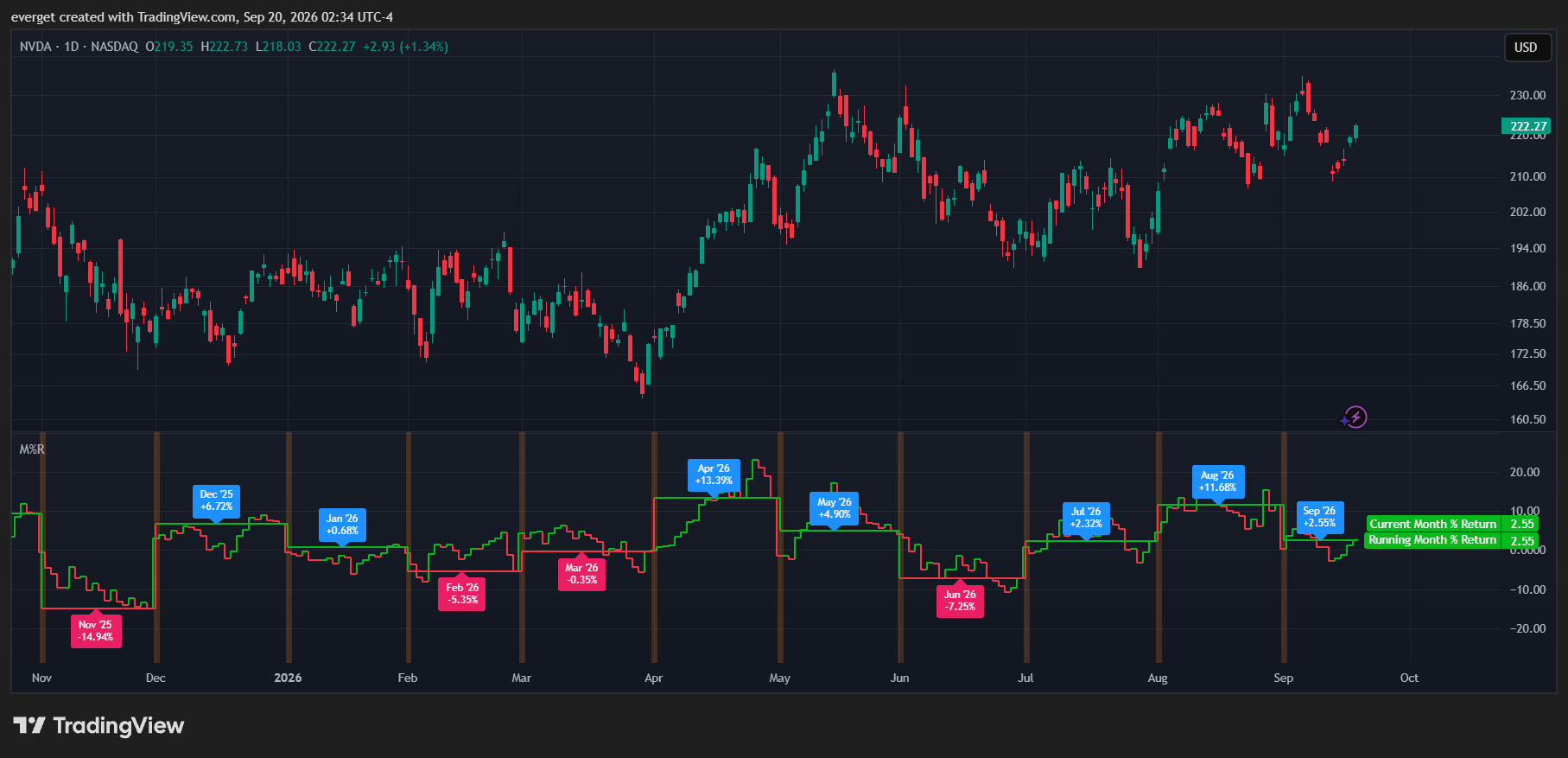Click the L218.03 low value
1568x758 pixels.
[278, 47]
